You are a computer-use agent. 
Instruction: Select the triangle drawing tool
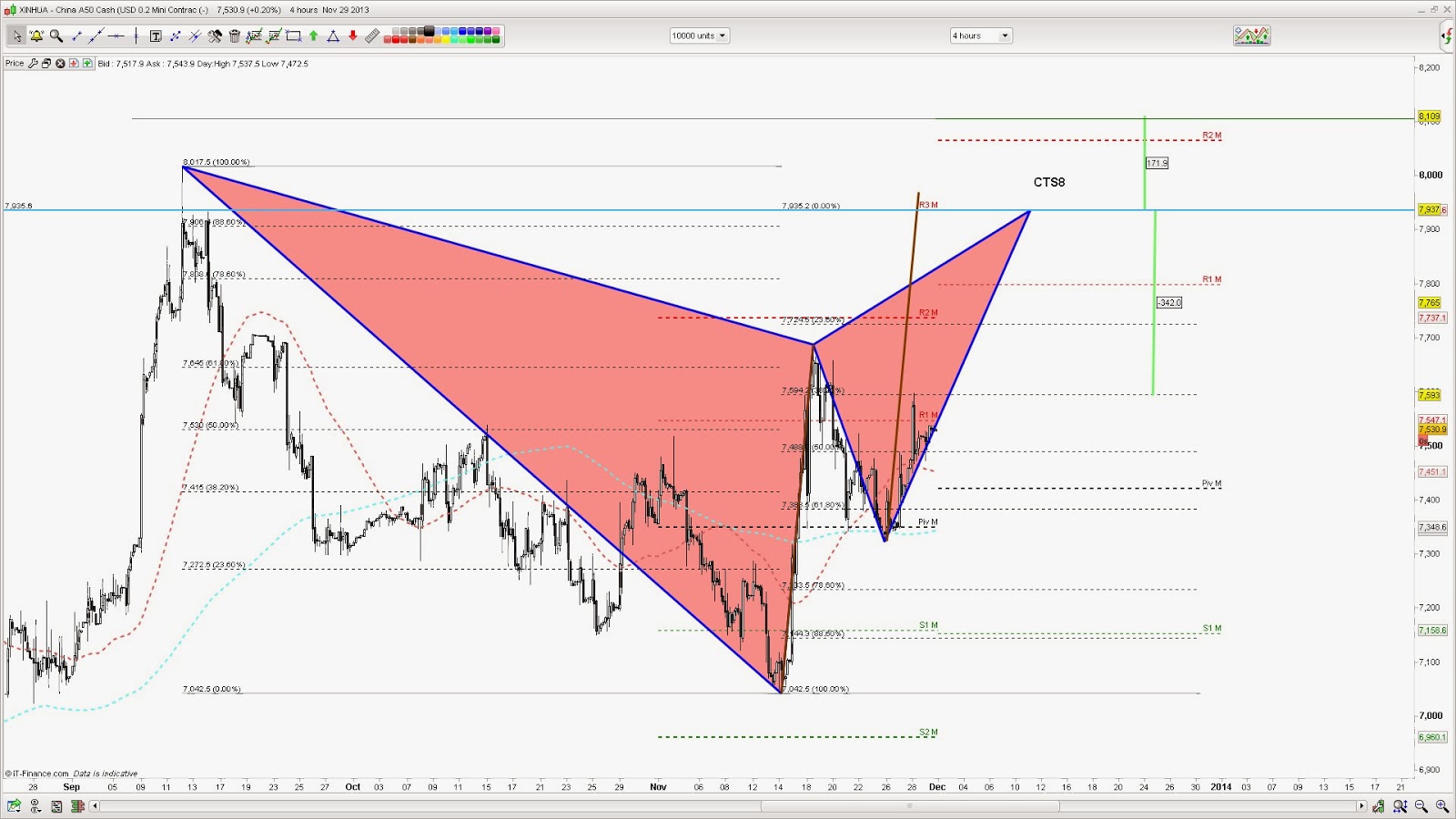tap(333, 36)
